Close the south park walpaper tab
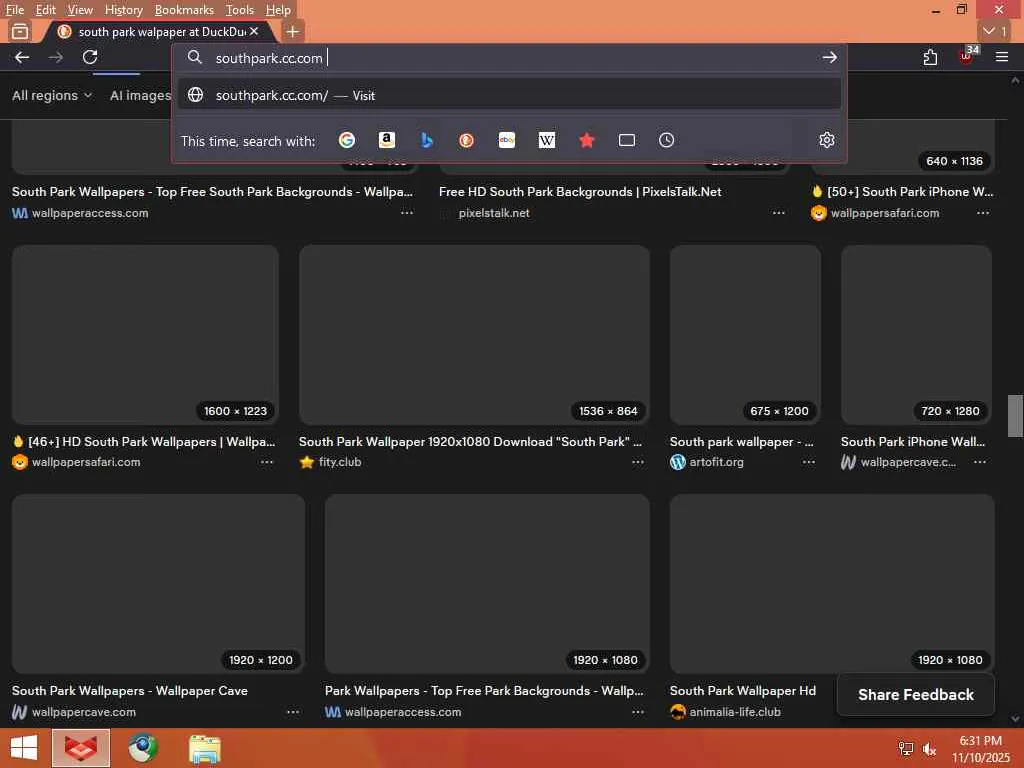 coord(254,31)
